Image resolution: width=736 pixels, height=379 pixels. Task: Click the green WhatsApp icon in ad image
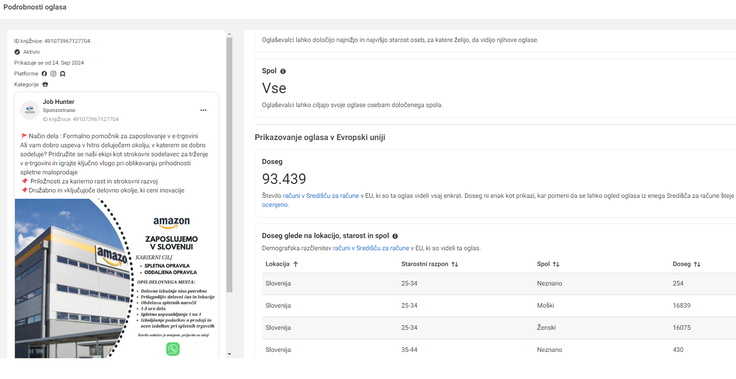pos(173,349)
